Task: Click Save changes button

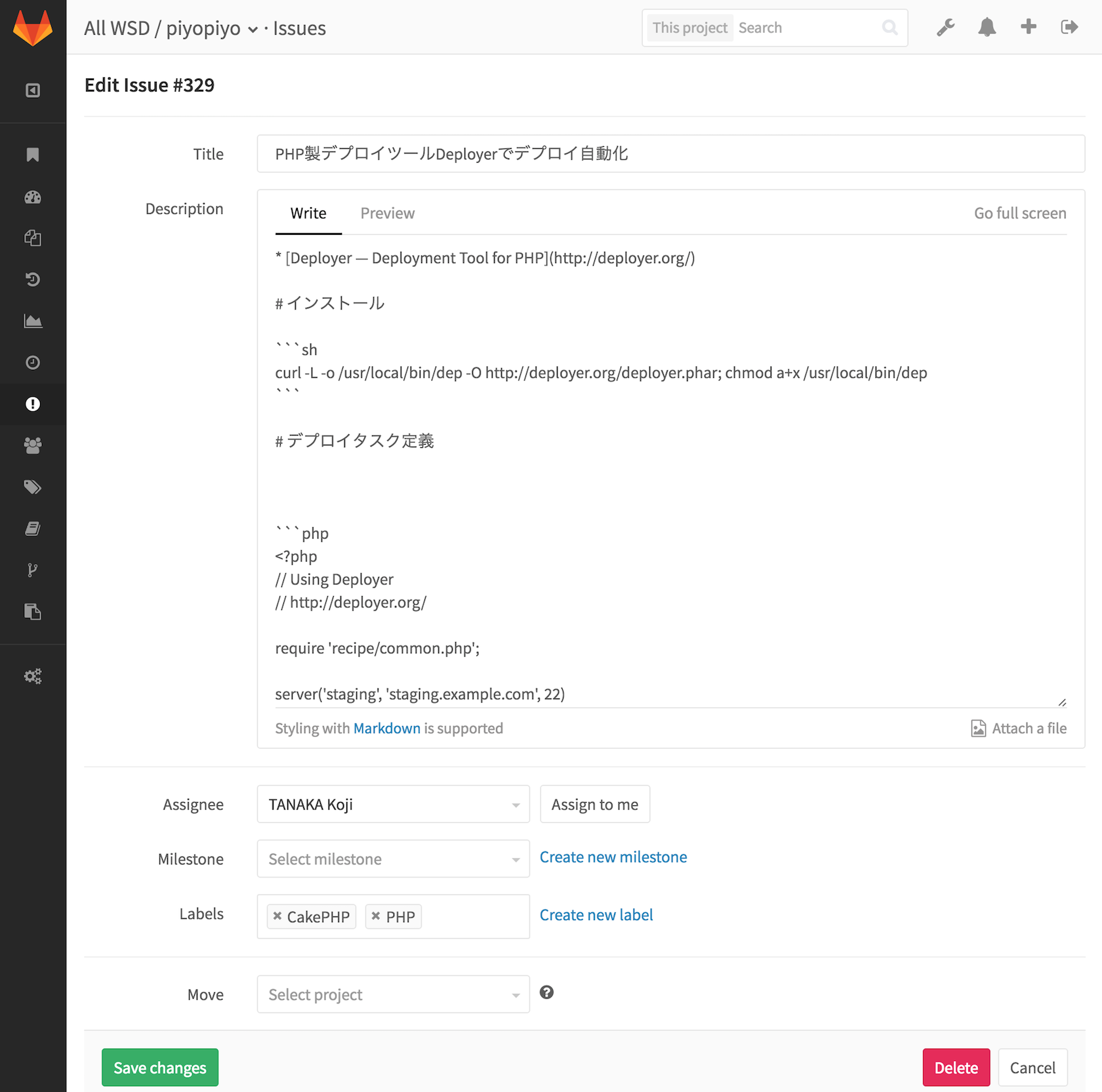Action: (160, 1068)
